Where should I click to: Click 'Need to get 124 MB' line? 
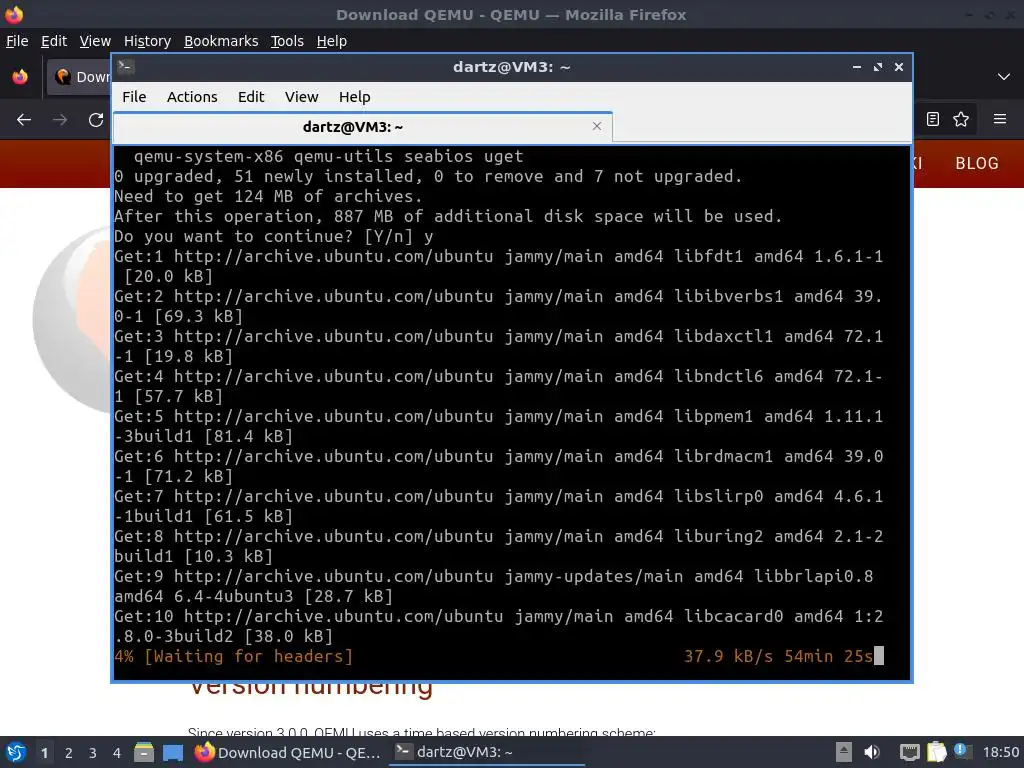pos(268,197)
